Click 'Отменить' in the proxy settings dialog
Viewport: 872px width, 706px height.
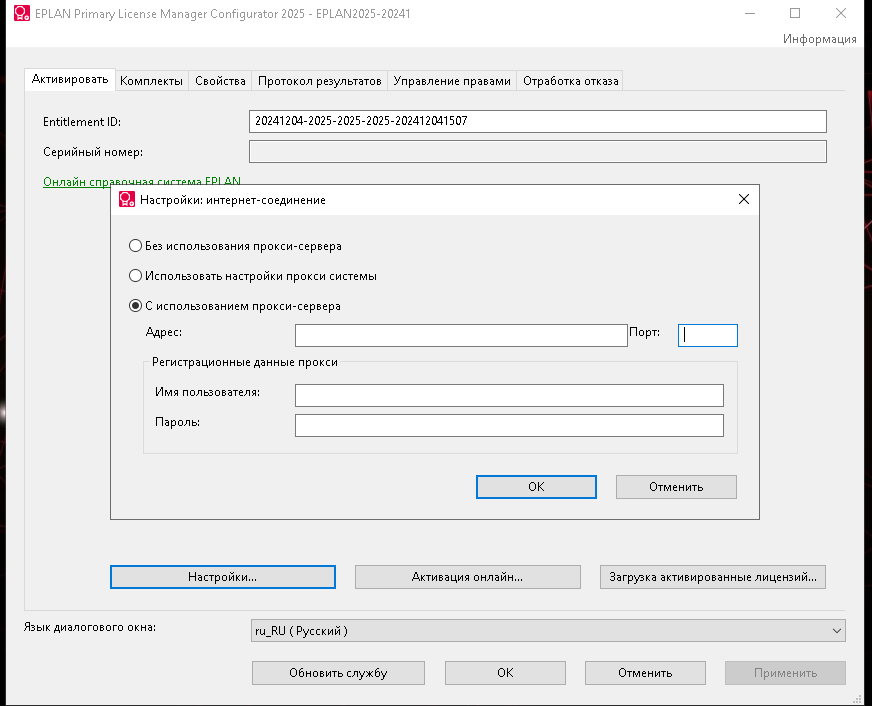click(x=676, y=487)
